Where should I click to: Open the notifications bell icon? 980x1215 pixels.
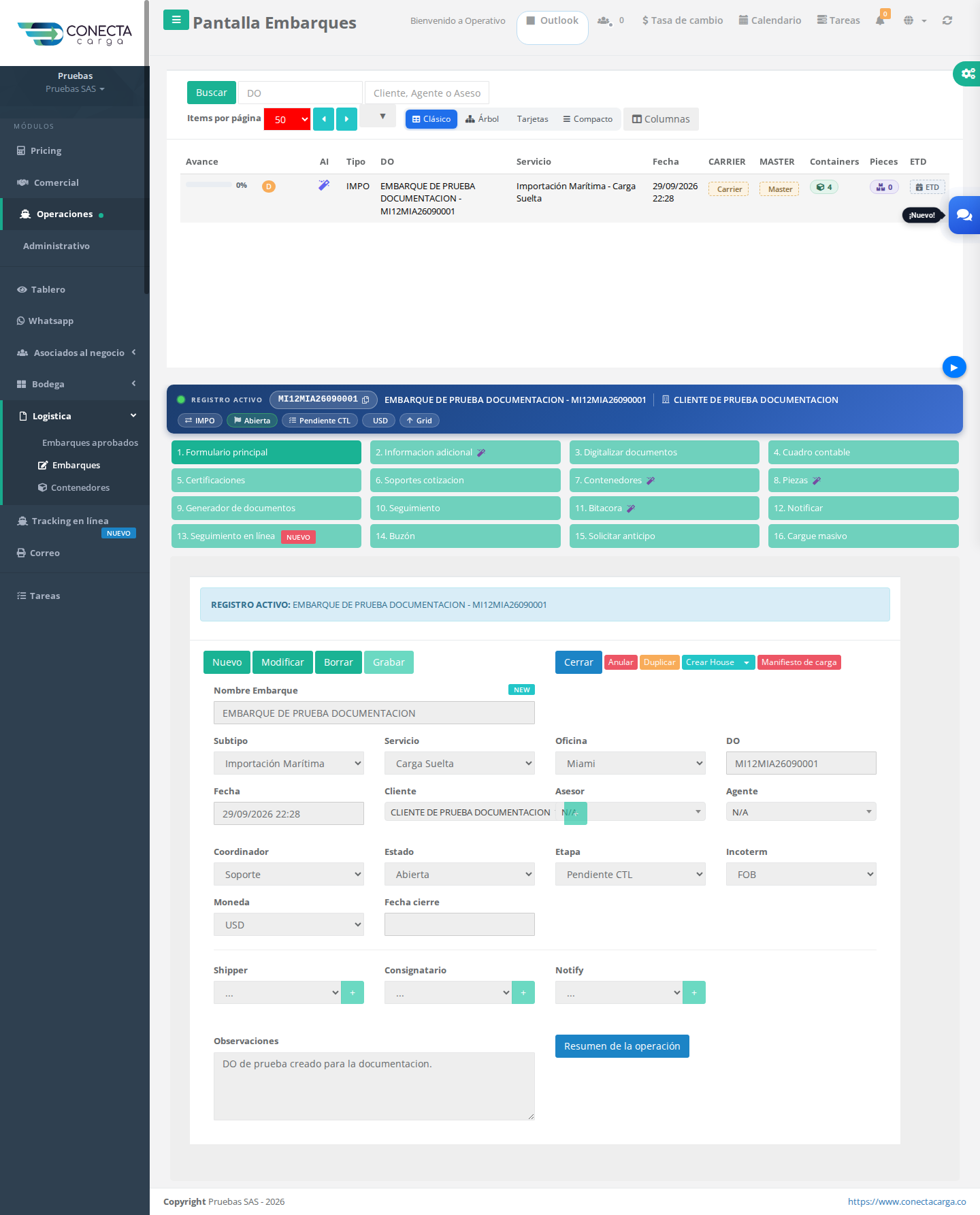(x=880, y=20)
